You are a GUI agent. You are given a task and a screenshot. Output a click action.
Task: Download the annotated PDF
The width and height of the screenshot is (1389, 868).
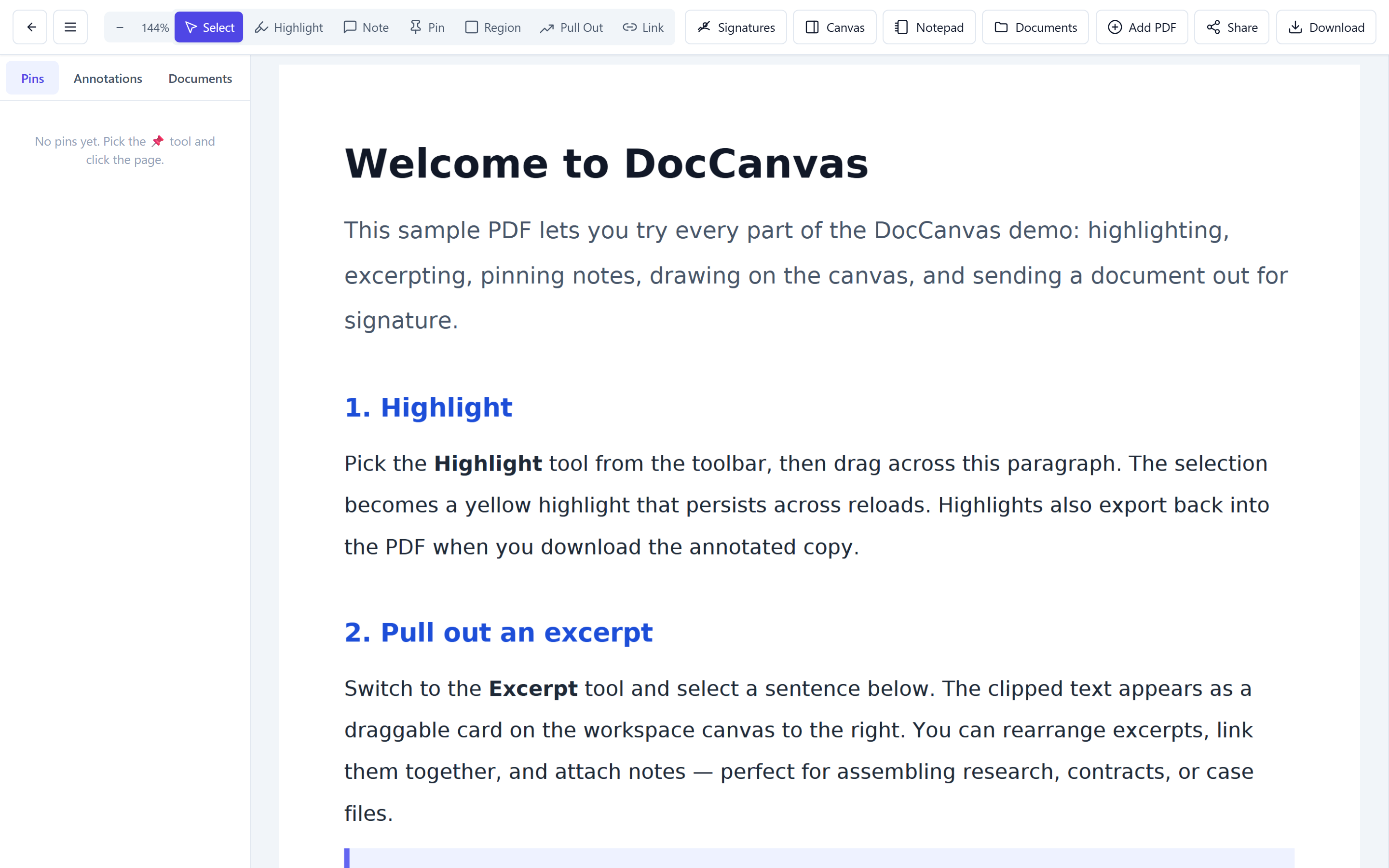[x=1326, y=27]
